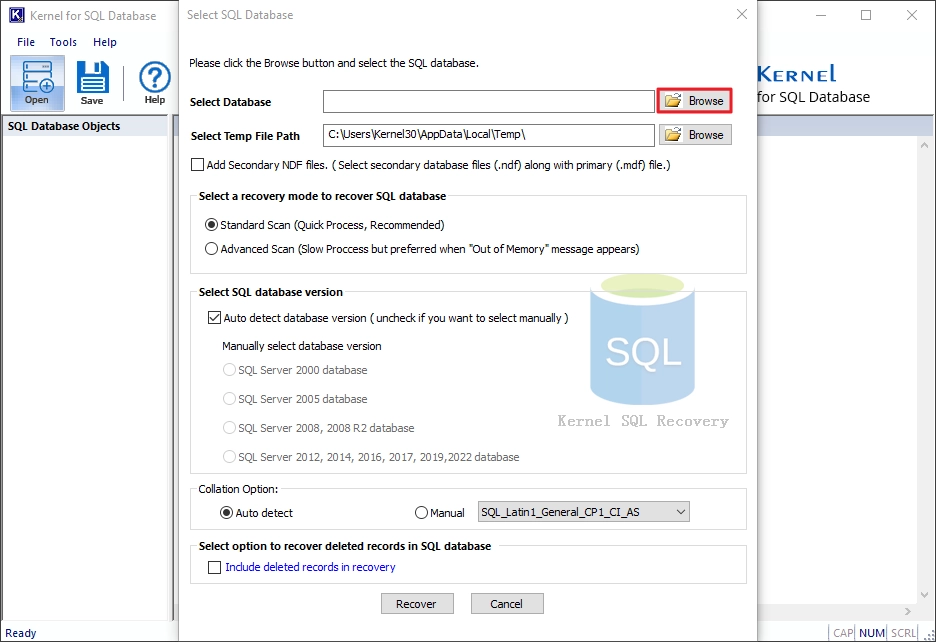Open the File menu

(26, 42)
